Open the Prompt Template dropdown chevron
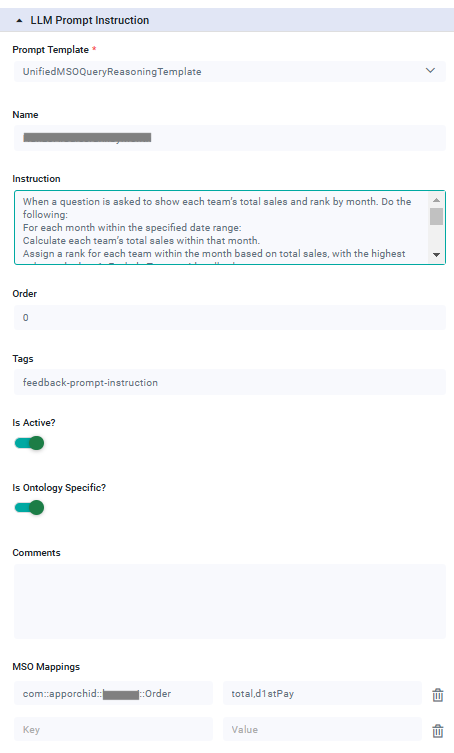454x753 pixels. tap(430, 71)
